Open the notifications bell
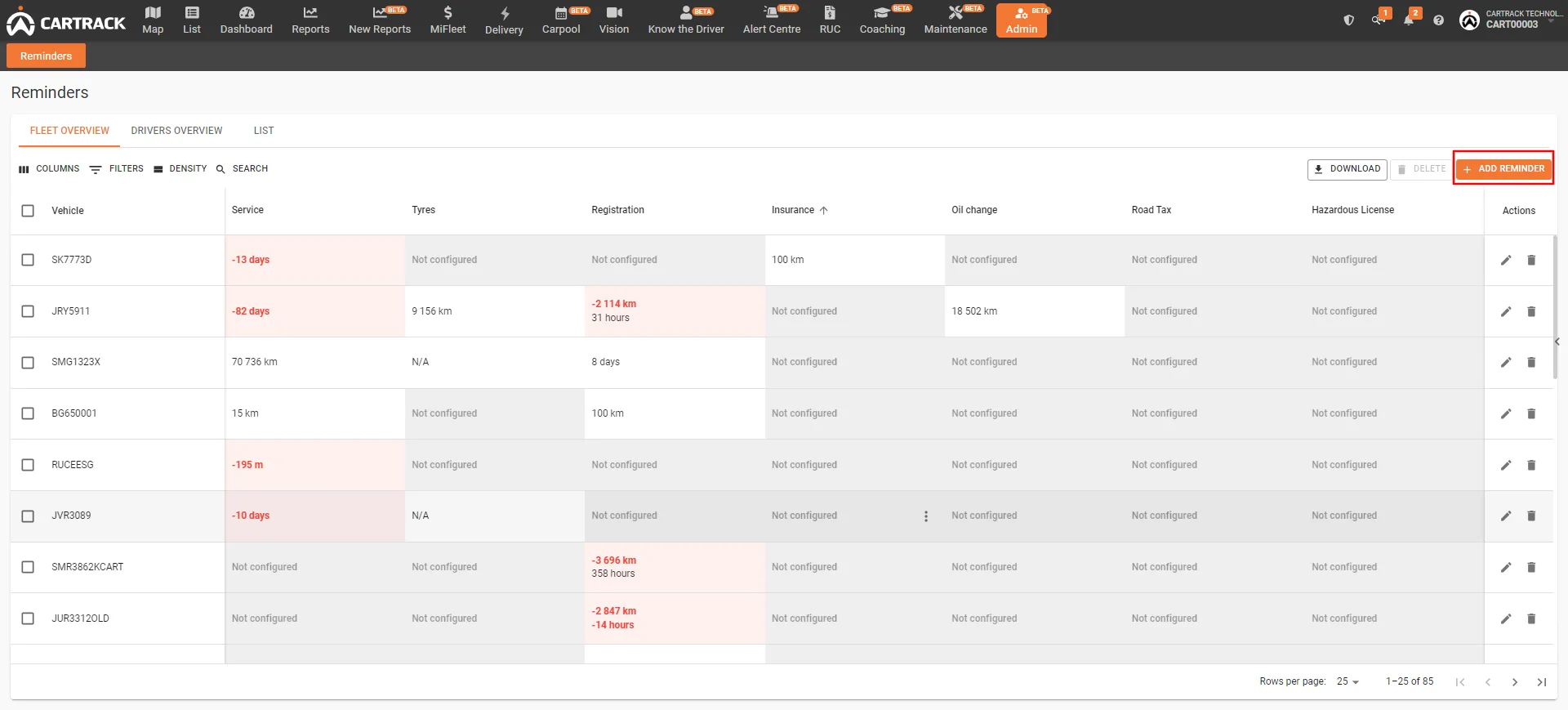The height and width of the screenshot is (710, 1568). [1409, 20]
